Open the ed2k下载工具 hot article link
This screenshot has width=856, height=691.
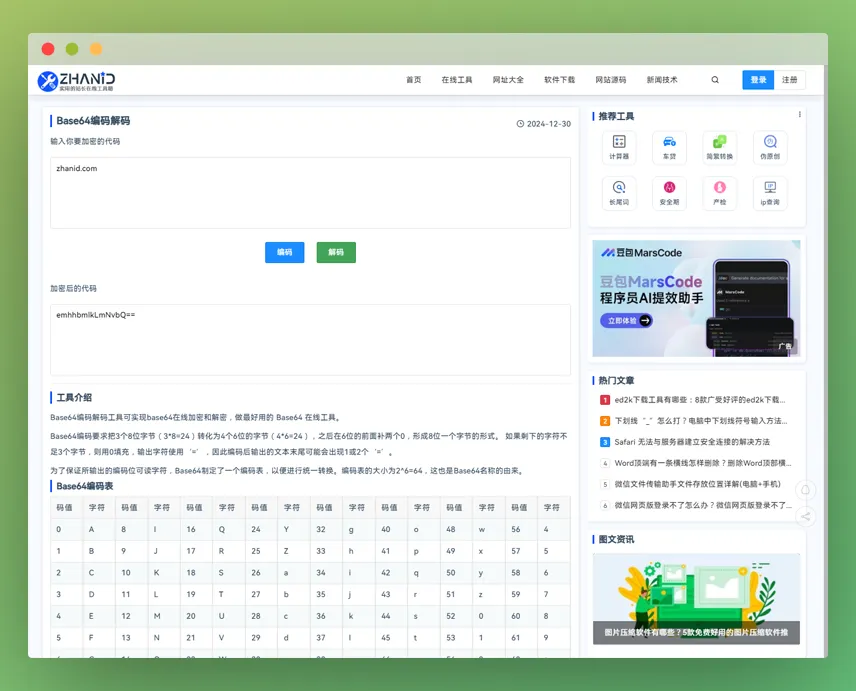[700, 399]
